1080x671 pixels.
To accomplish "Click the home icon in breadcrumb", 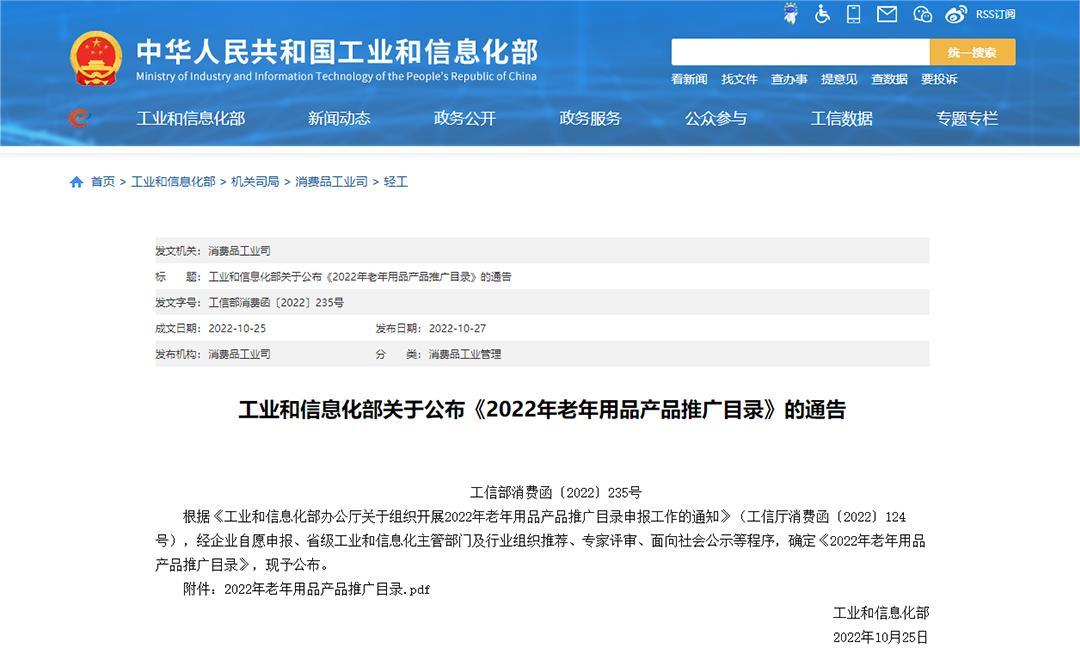I will point(77,182).
